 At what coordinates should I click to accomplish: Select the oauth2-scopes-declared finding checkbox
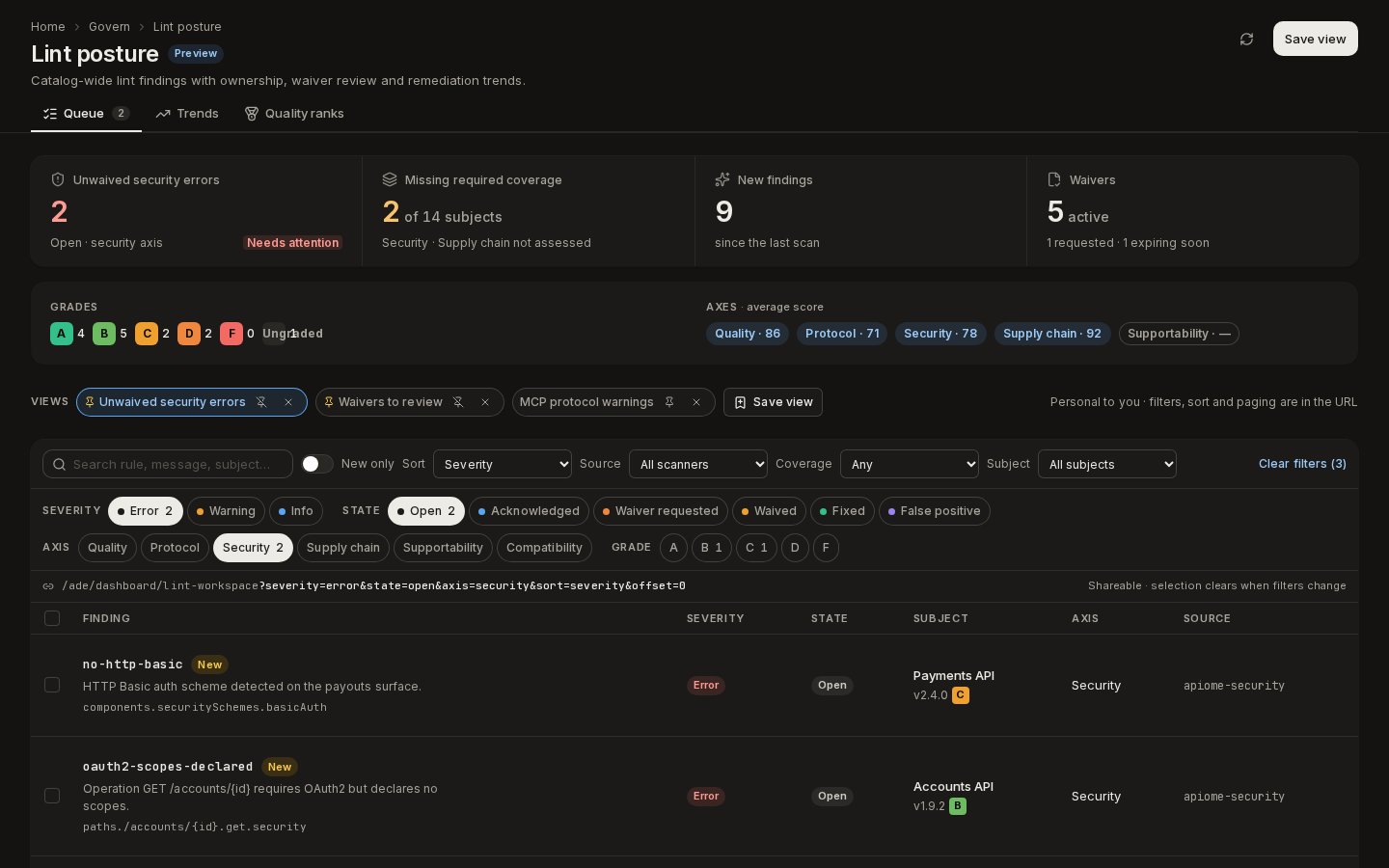[52, 796]
